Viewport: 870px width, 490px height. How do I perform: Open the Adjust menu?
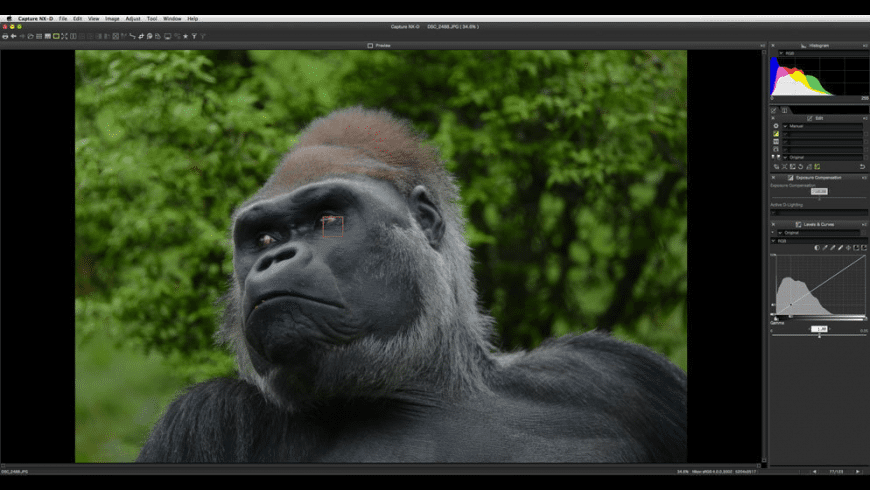coord(132,18)
